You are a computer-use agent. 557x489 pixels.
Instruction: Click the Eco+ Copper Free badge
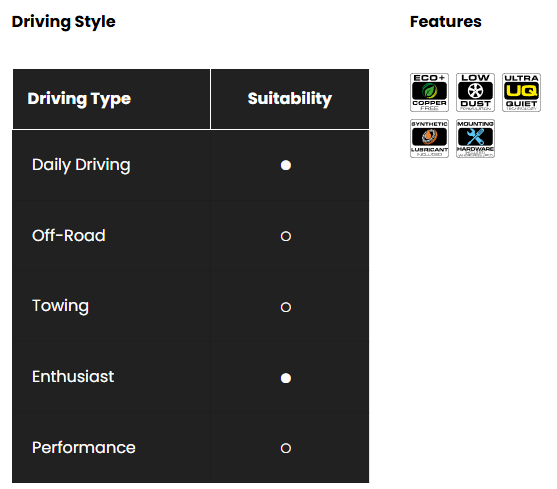(x=429, y=92)
